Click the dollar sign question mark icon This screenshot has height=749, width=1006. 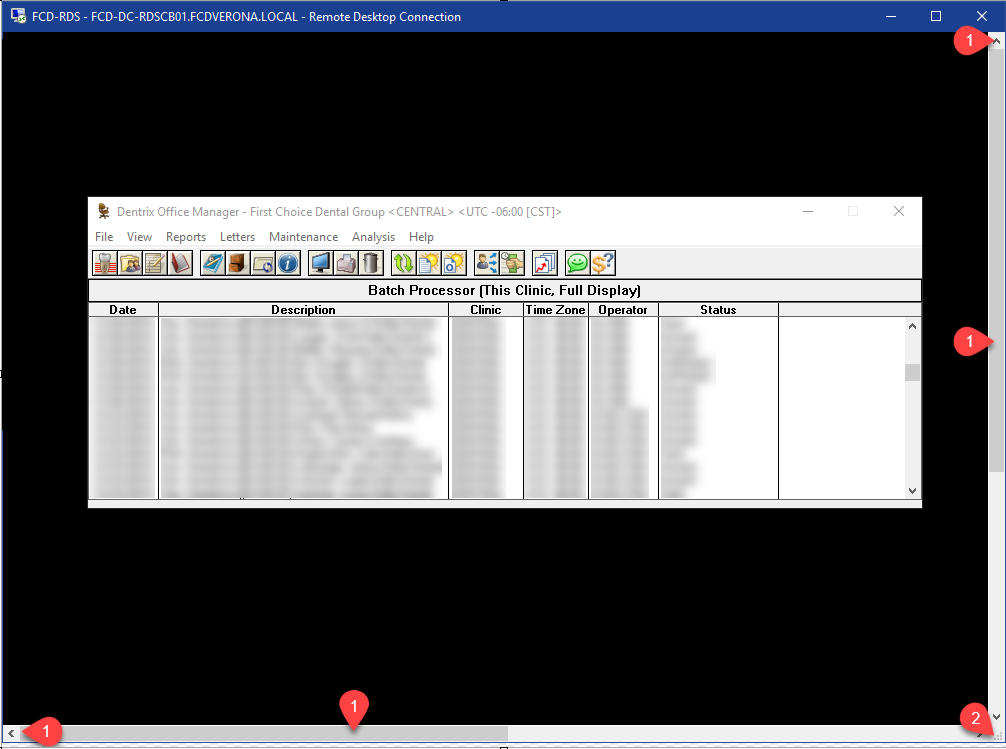(603, 263)
